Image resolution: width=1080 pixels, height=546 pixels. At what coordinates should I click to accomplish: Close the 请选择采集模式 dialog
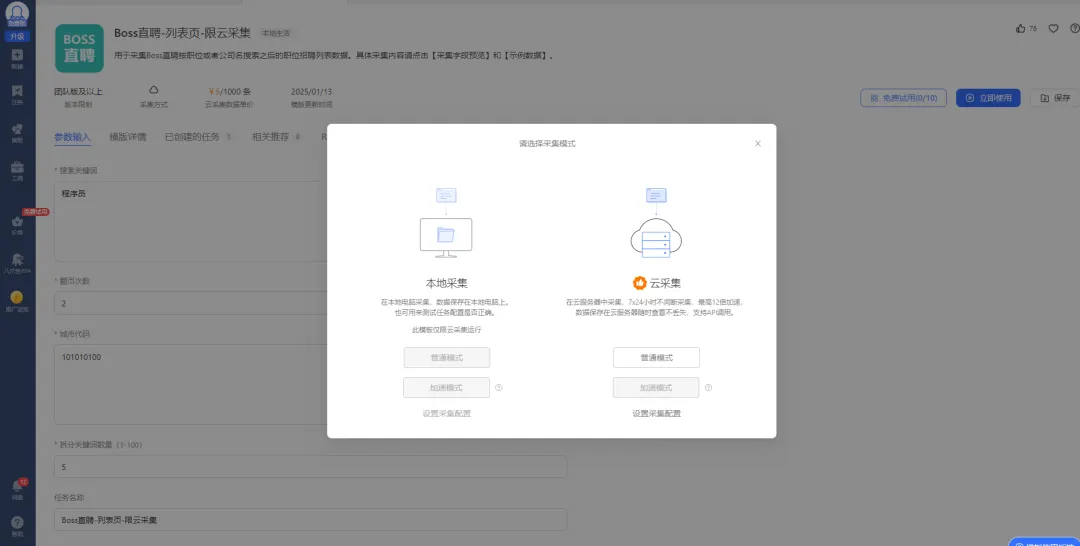click(757, 144)
